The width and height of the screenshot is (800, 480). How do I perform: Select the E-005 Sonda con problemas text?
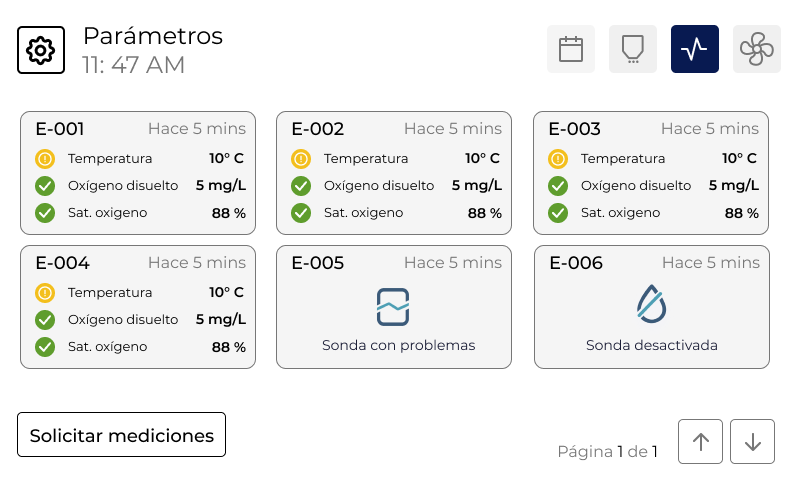point(398,345)
